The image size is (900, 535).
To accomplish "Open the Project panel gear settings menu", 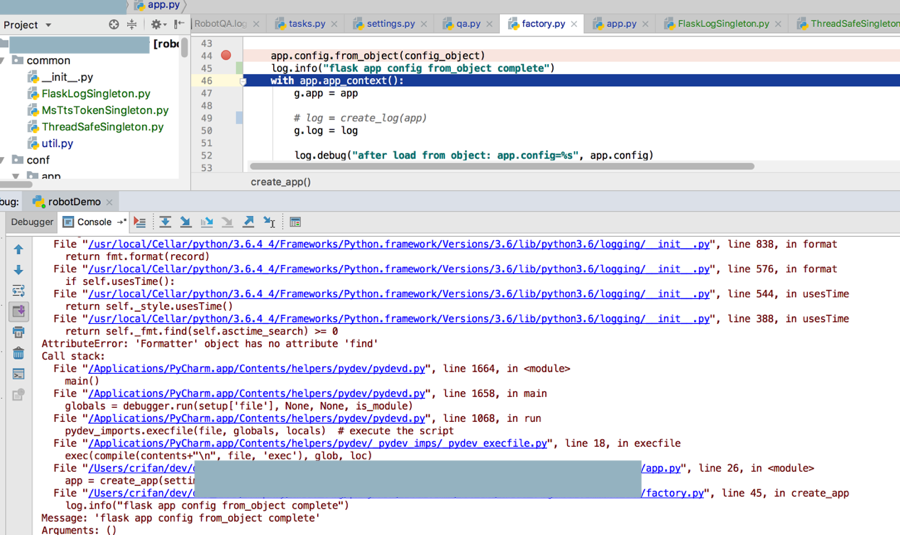I will tap(157, 24).
